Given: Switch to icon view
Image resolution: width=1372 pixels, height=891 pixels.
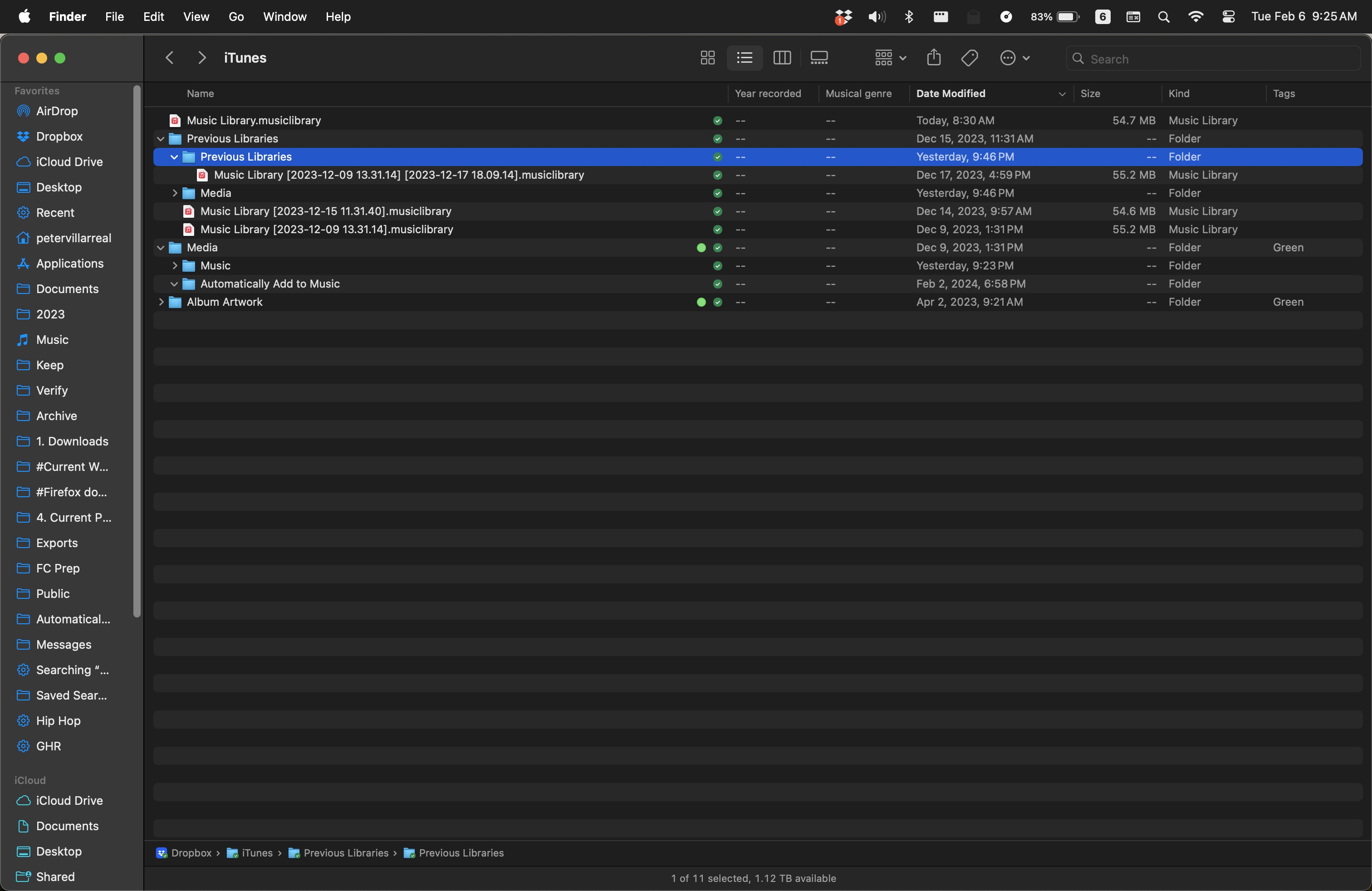Looking at the screenshot, I should (x=707, y=58).
